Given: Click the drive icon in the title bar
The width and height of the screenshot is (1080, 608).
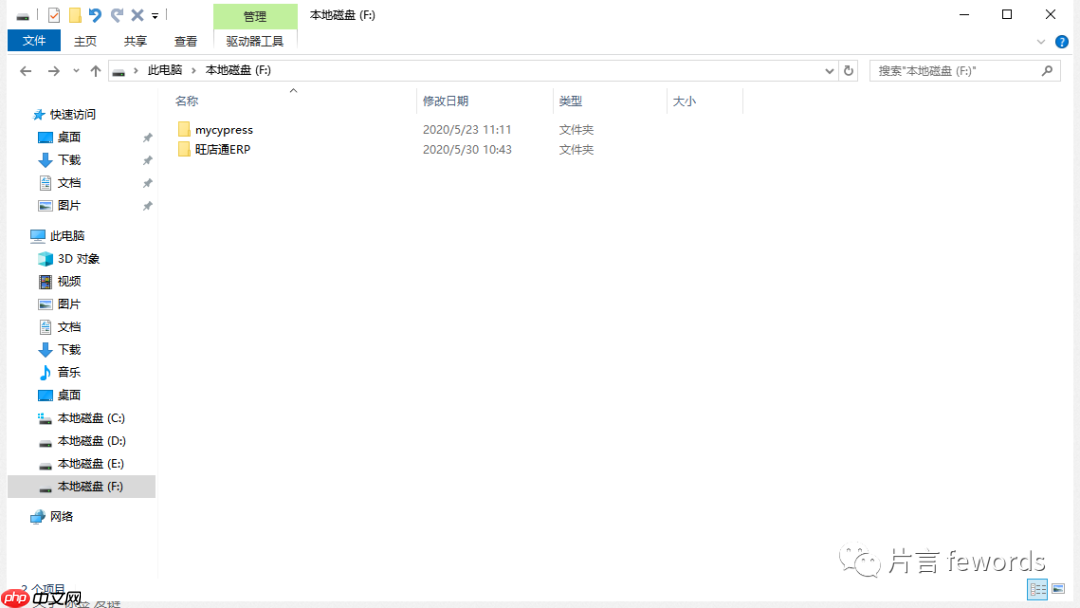Looking at the screenshot, I should point(23,16).
